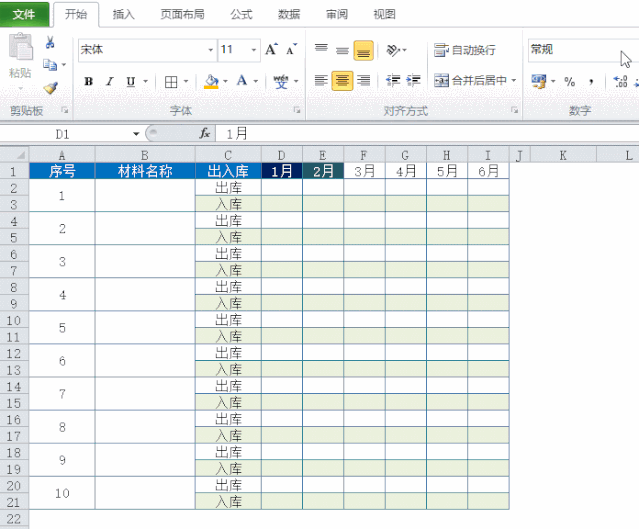639x529 pixels.
Task: Click the 2月 header cell
Action: (323, 171)
